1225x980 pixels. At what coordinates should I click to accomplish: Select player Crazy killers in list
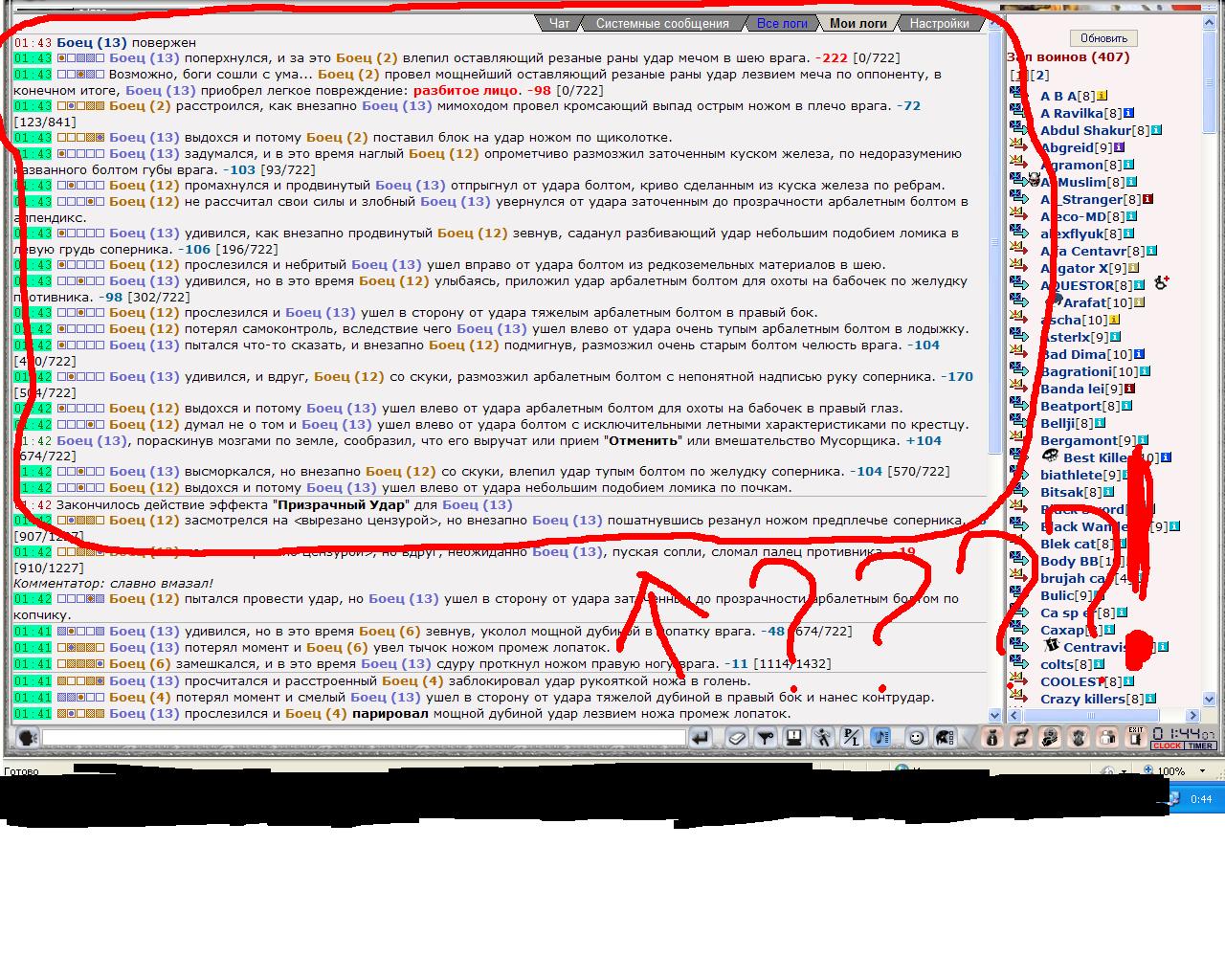pos(1082,699)
